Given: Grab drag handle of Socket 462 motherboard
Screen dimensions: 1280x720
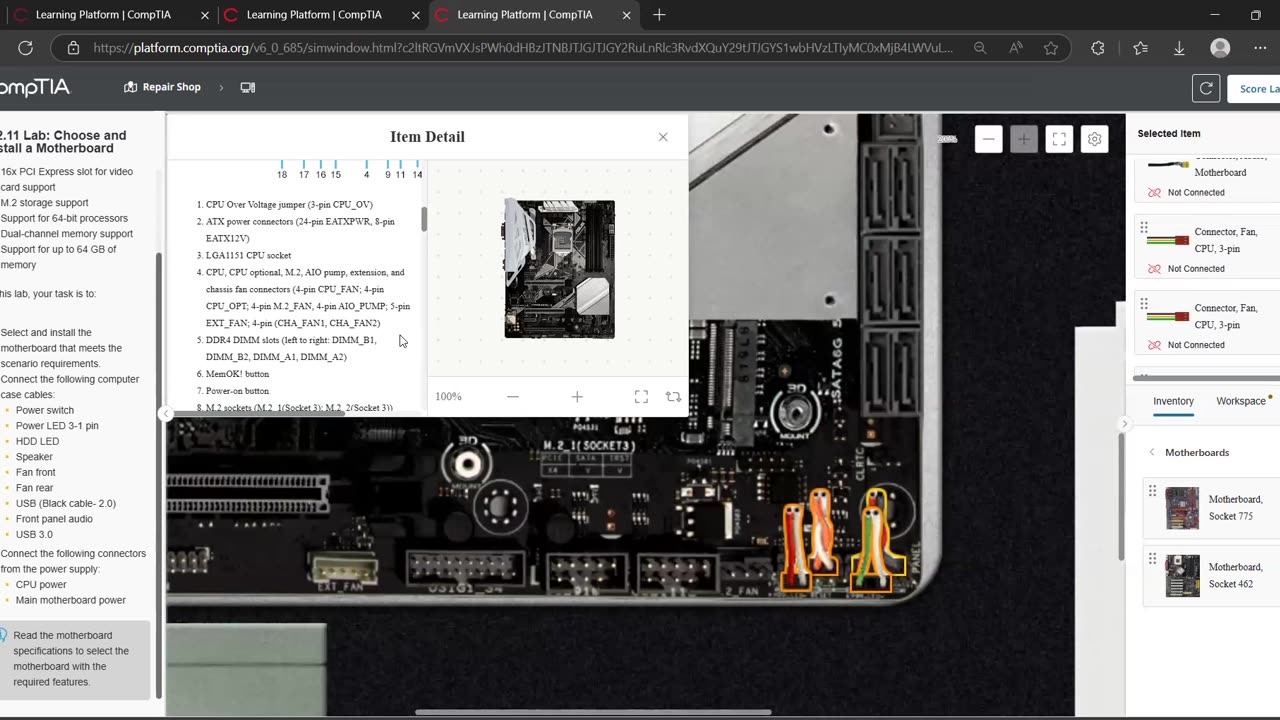Looking at the screenshot, I should coord(1152,559).
